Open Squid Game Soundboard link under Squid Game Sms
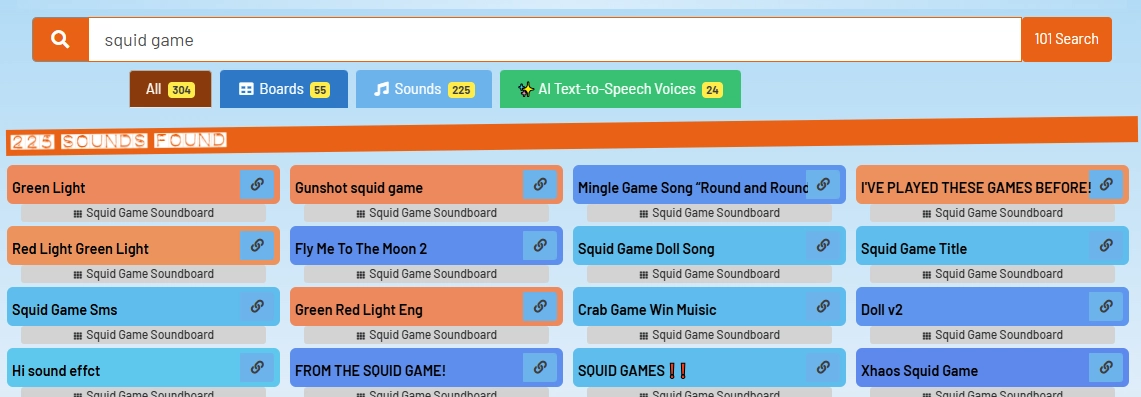Viewport: 1141px width, 397px height. tap(143, 335)
